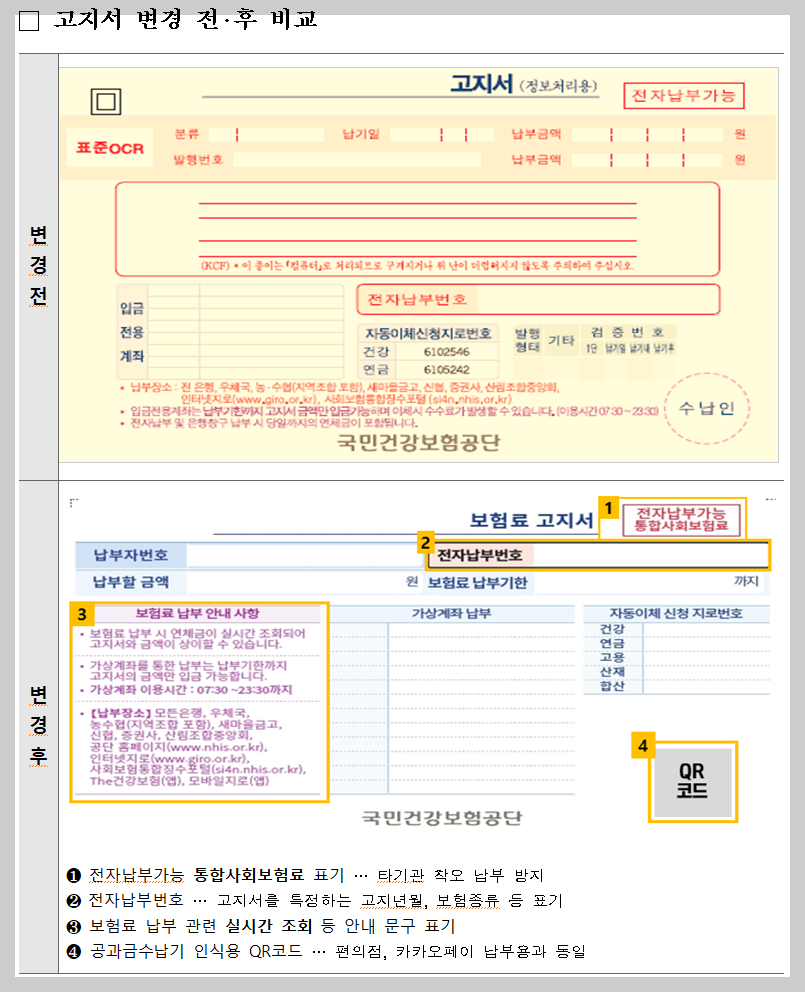The image size is (805, 992).
Task: Click the 수납인 dashed stamp circle
Action: point(707,408)
